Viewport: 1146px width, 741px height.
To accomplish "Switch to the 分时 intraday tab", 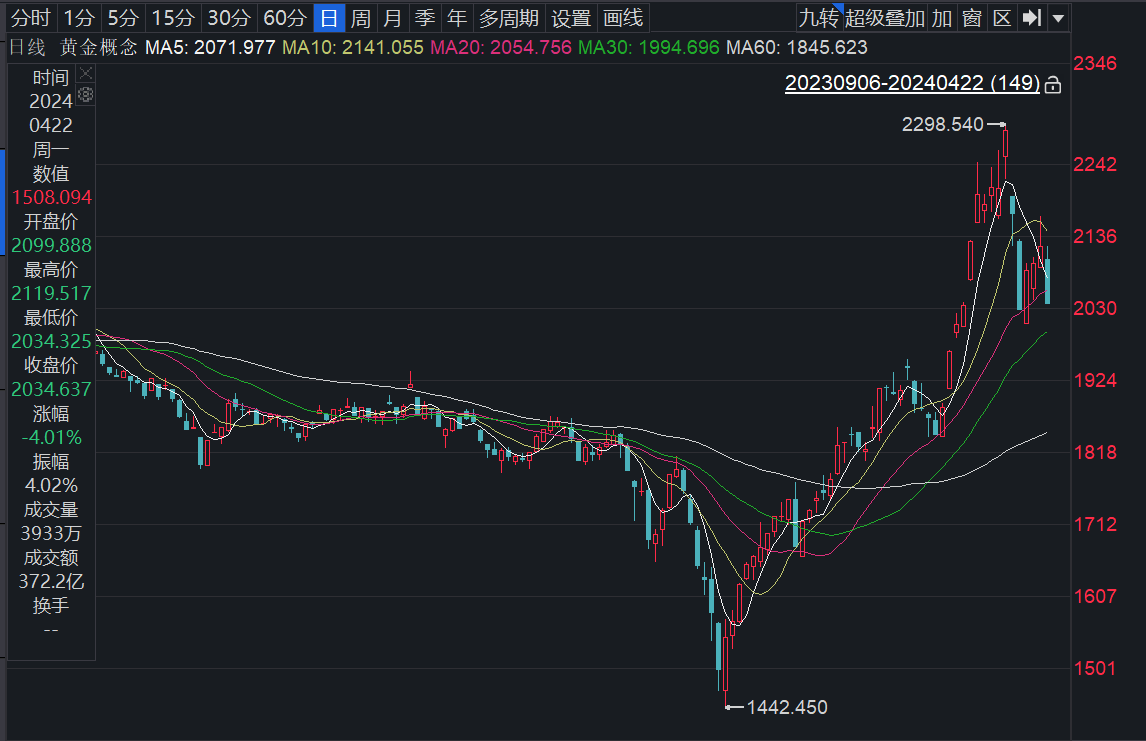I will 29,18.
